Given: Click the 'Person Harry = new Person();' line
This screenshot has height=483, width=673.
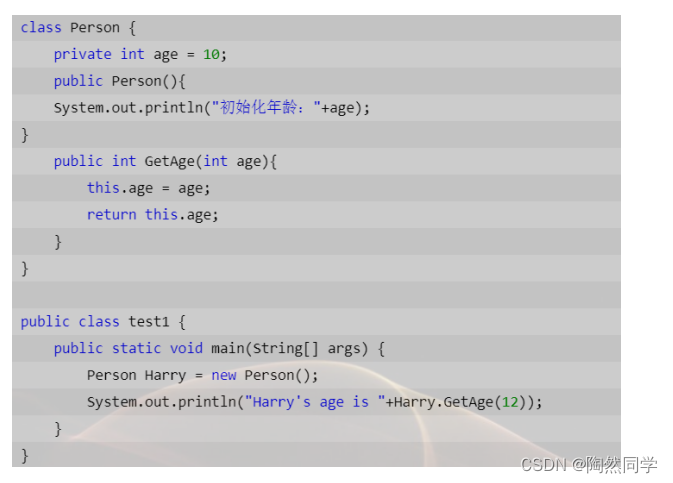Looking at the screenshot, I should tap(202, 375).
